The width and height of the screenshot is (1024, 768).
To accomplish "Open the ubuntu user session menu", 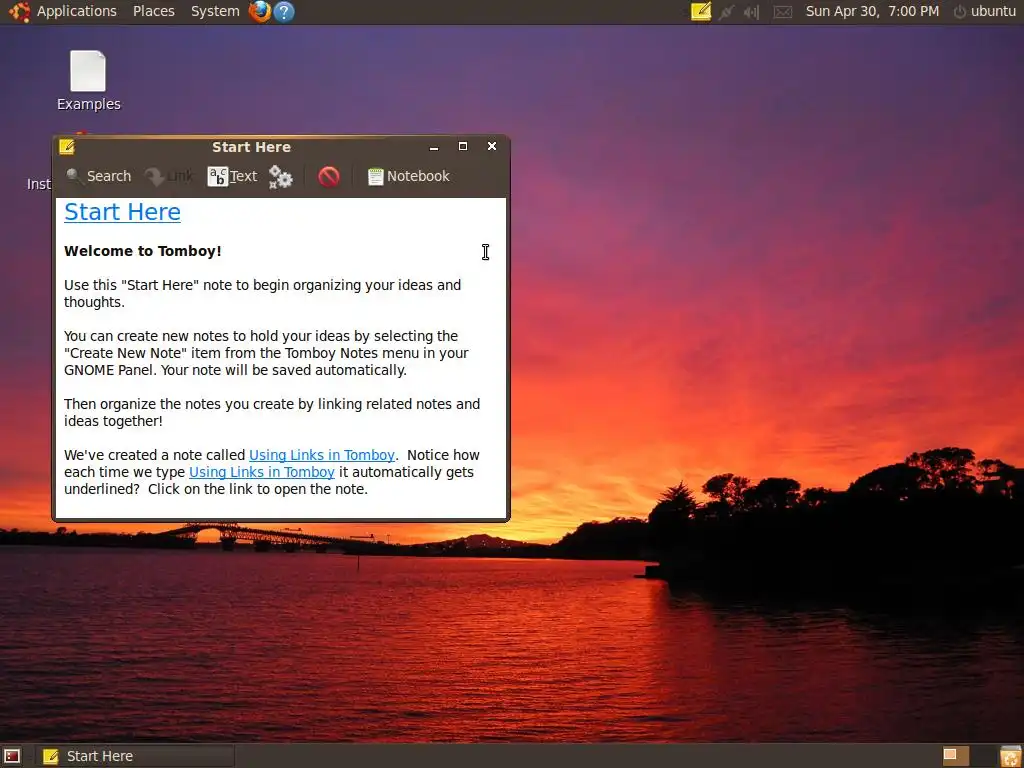I will [x=985, y=11].
